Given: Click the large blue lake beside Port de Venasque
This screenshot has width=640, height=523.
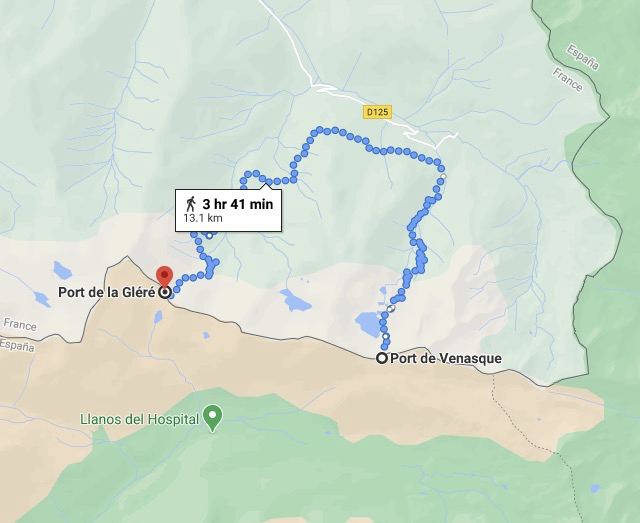Looking at the screenshot, I should click(369, 324).
